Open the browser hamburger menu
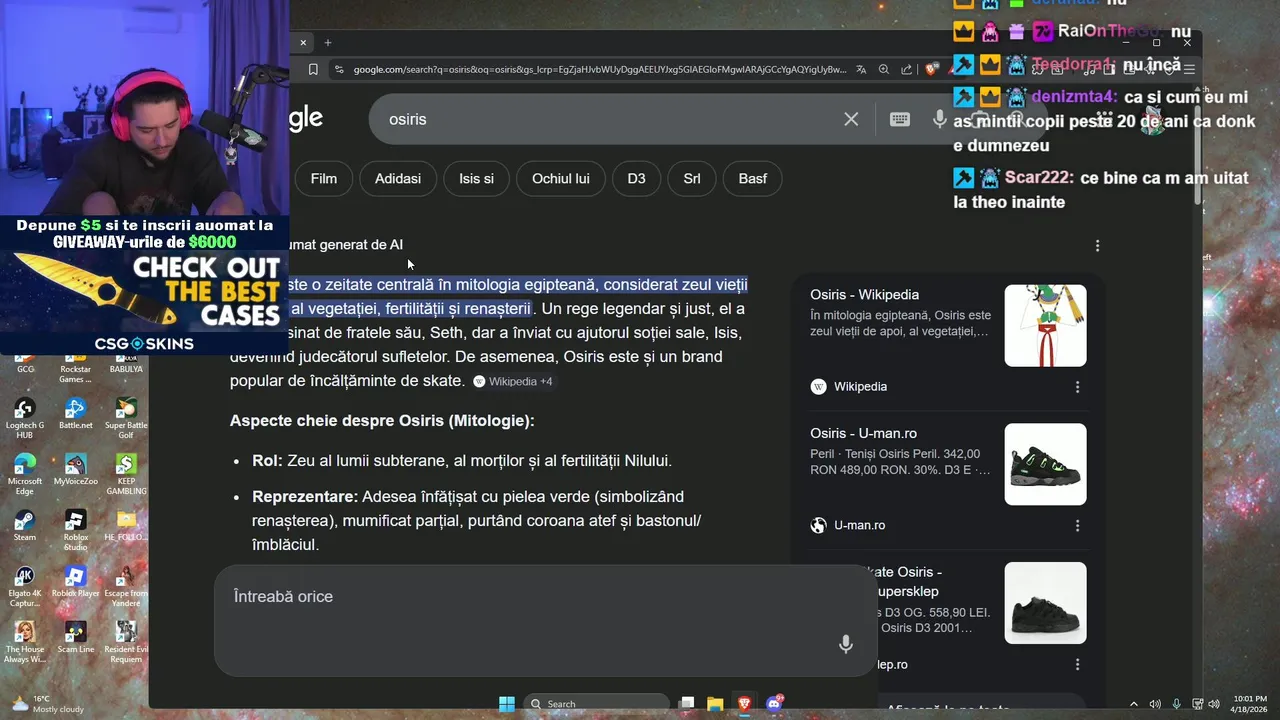Viewport: 1280px width, 720px height. click(x=1189, y=69)
